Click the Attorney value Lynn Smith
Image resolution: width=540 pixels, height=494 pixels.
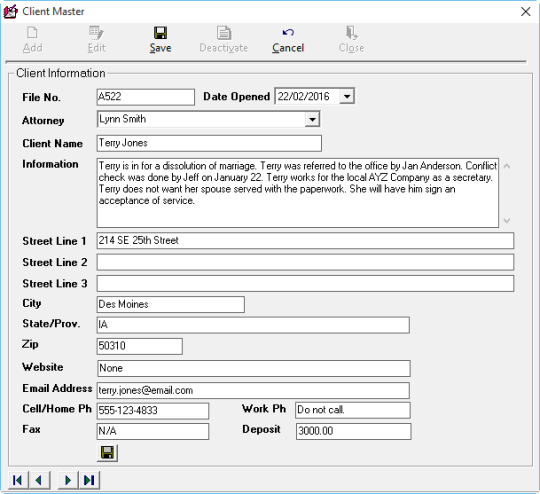[x=123, y=119]
